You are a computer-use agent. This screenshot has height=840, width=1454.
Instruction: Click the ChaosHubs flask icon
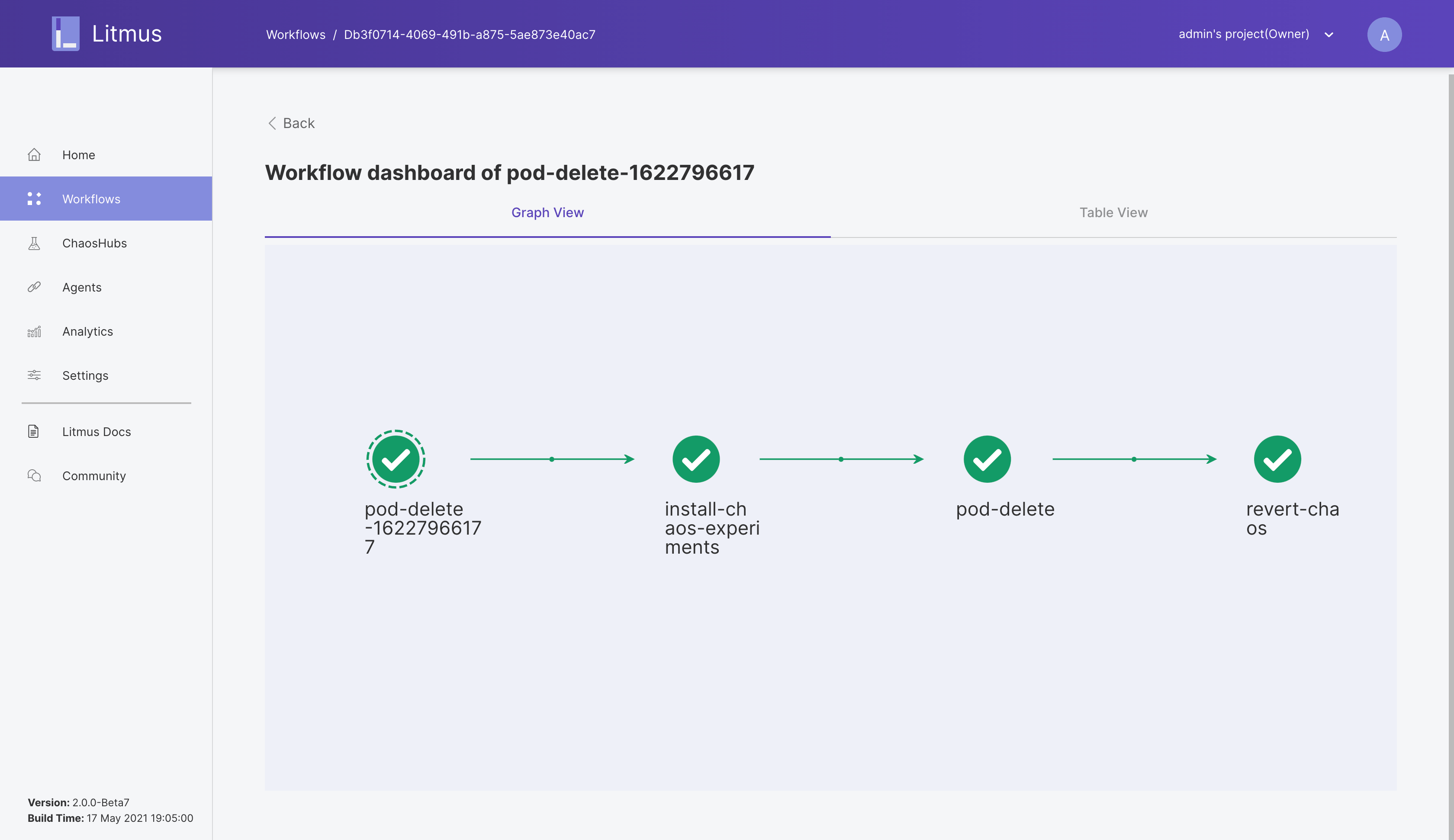[34, 244]
